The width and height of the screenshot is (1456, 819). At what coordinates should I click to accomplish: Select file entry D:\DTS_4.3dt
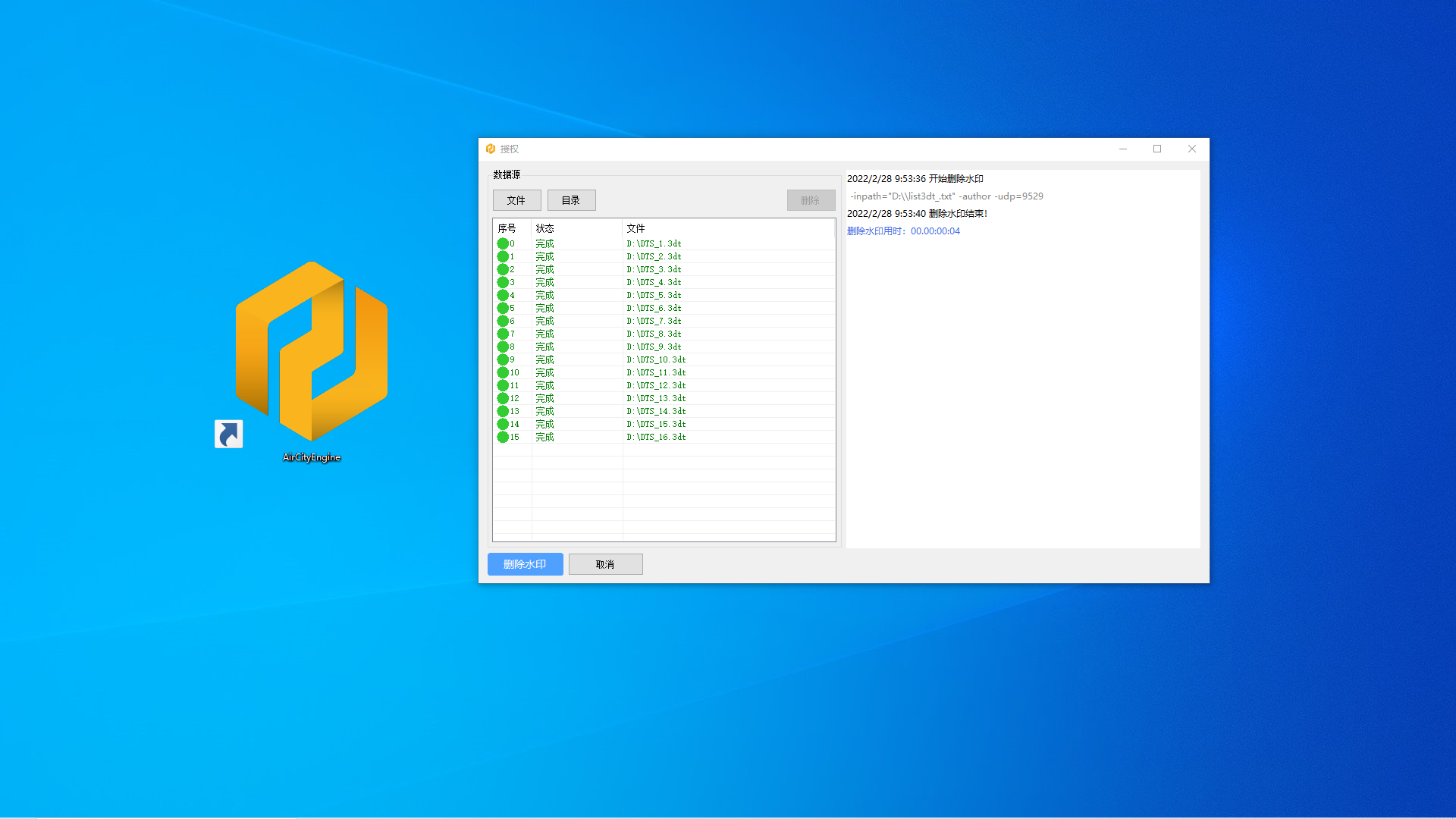654,282
